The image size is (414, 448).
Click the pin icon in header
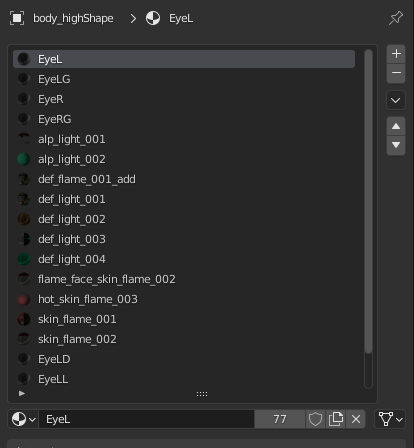396,18
